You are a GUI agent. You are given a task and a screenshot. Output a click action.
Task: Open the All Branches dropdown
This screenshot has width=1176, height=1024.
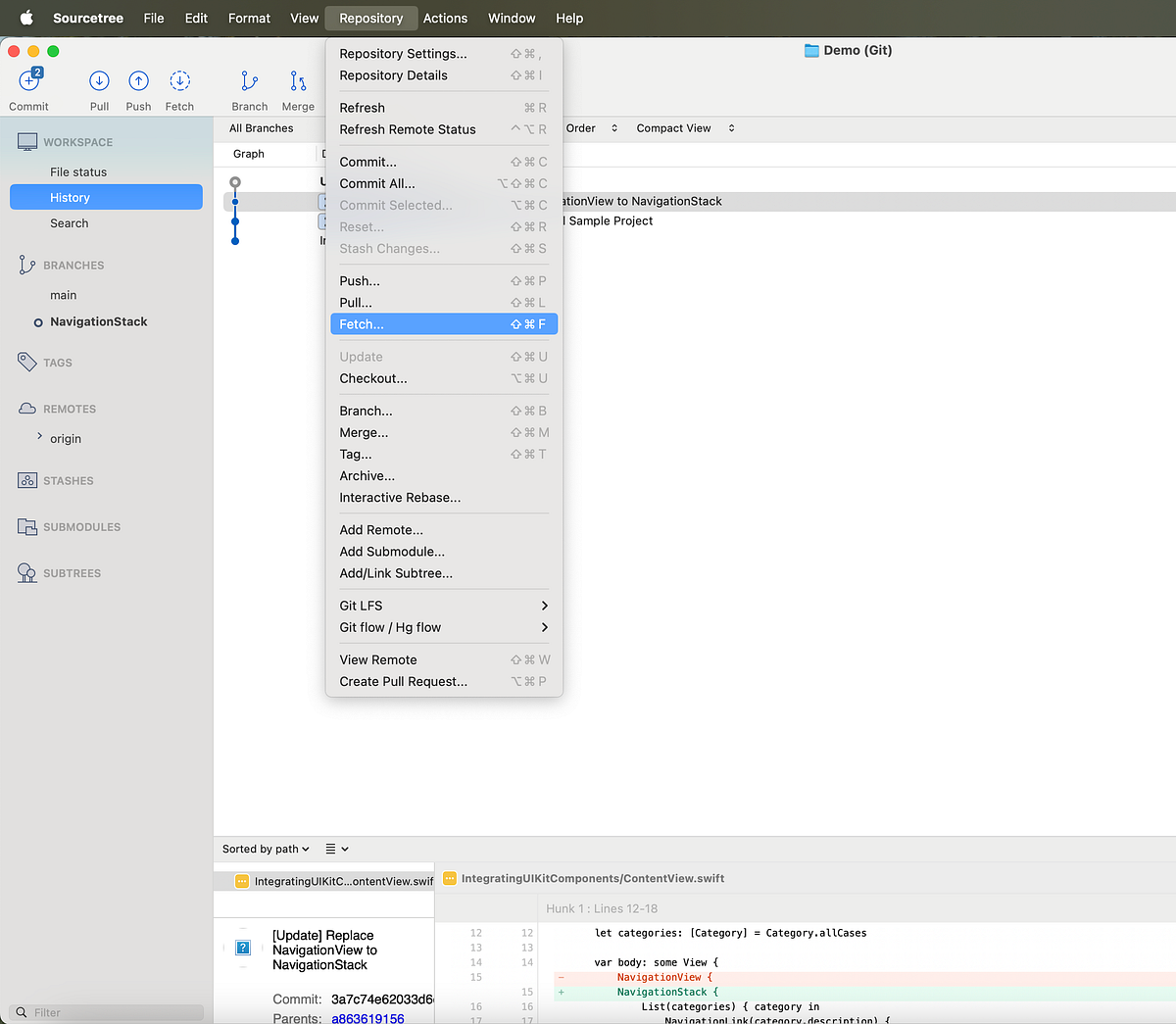[262, 127]
